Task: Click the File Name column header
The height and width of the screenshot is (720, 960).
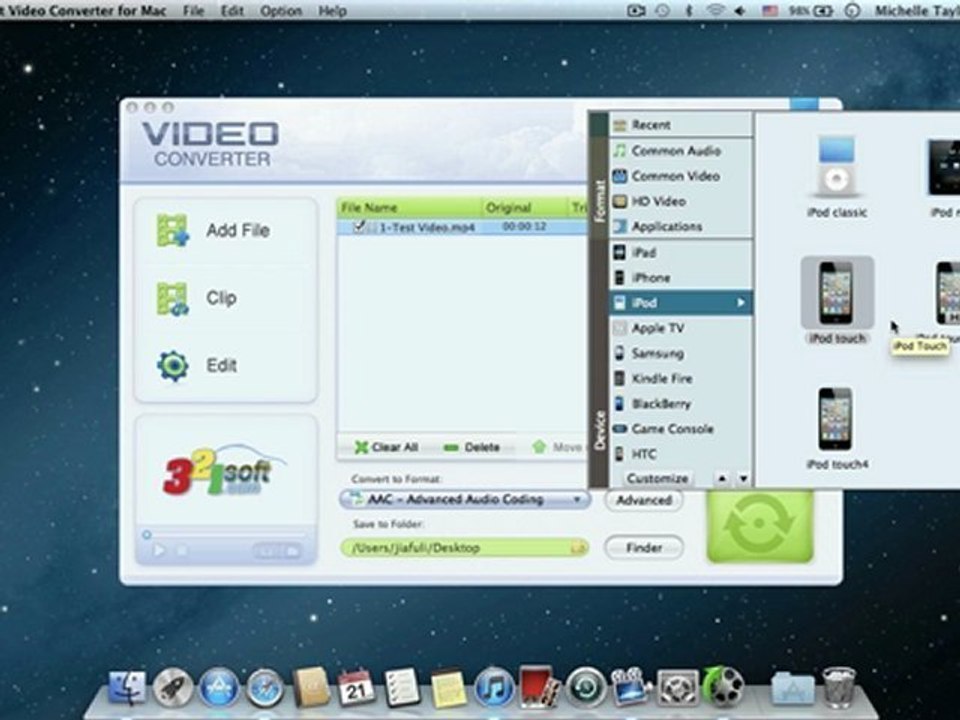Action: (x=410, y=208)
